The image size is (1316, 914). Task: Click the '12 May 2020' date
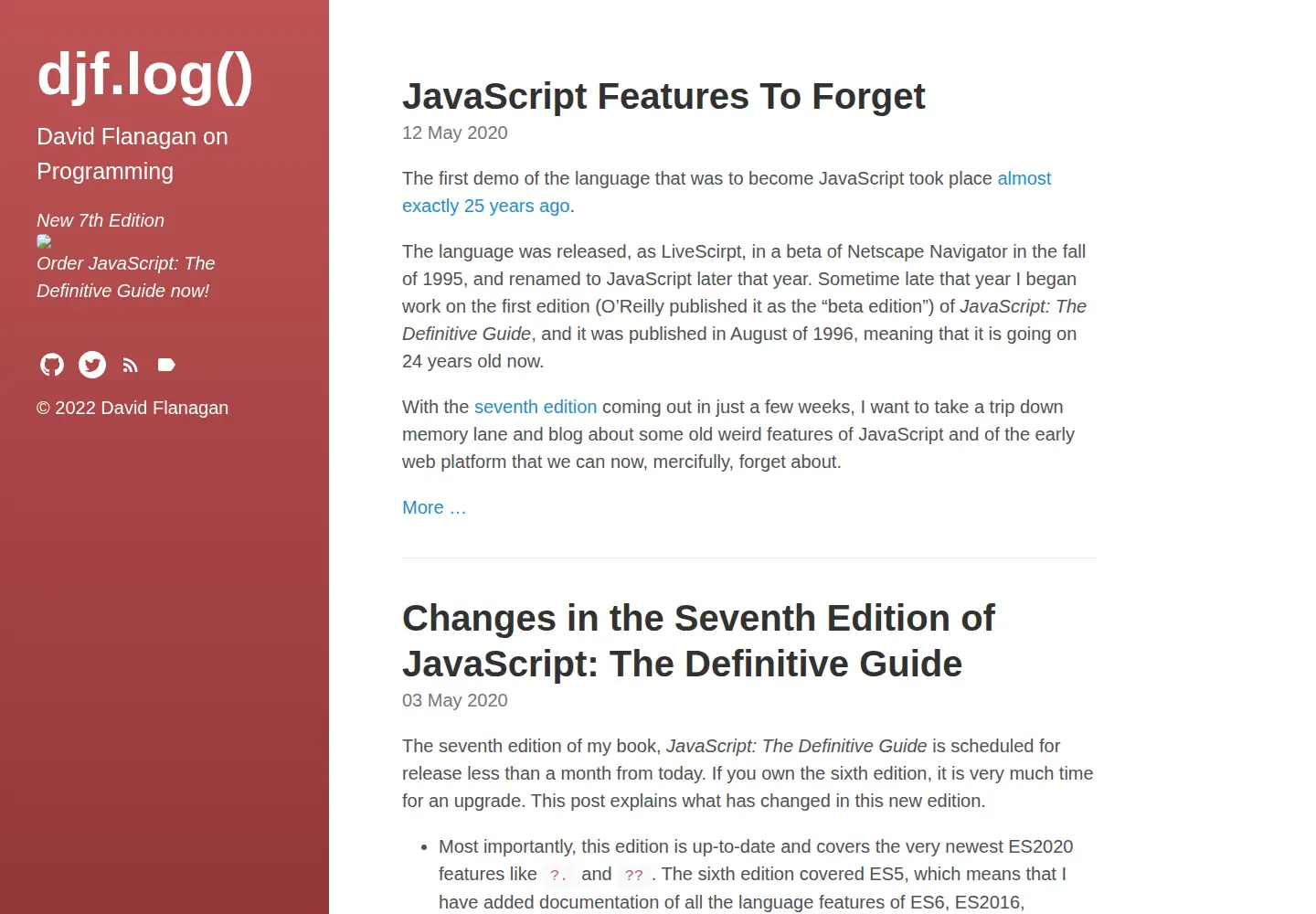point(455,133)
